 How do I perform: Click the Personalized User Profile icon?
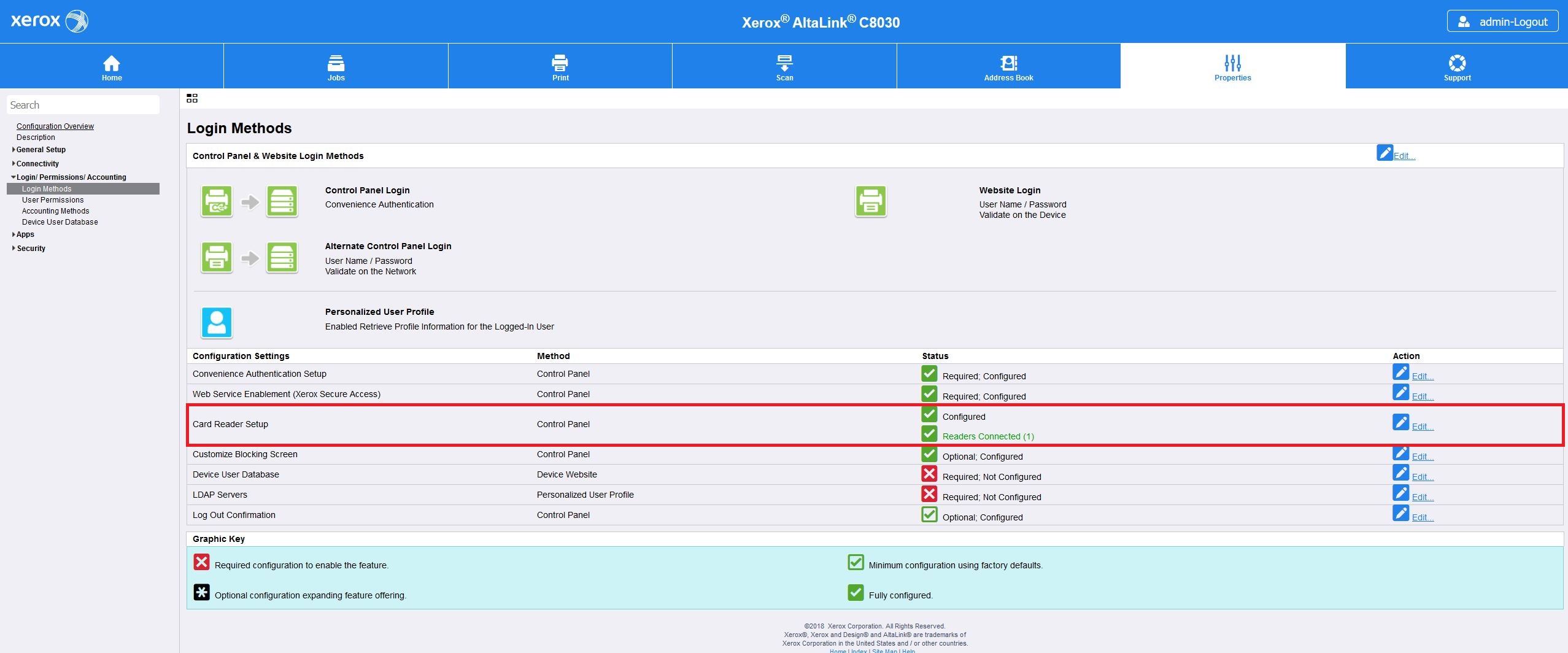(x=217, y=322)
